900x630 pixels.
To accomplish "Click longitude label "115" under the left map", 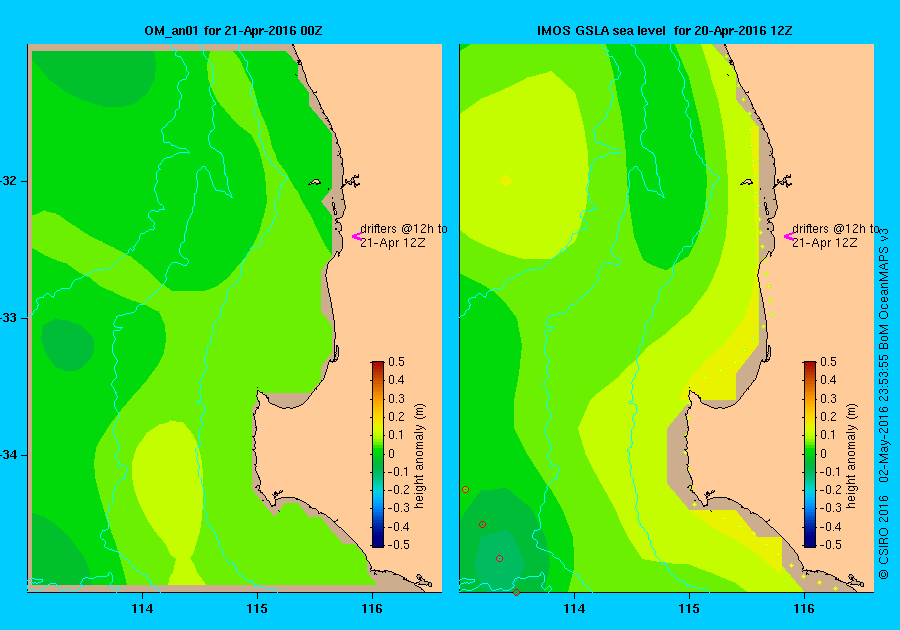I will click(257, 609).
